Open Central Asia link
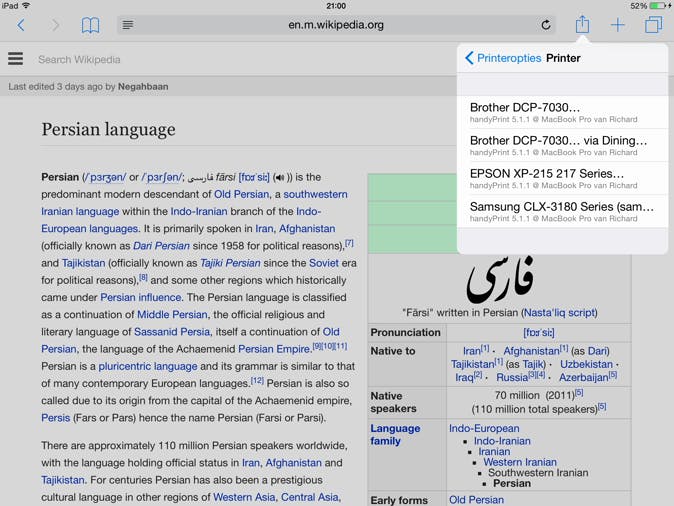The height and width of the screenshot is (506, 674). click(309, 497)
